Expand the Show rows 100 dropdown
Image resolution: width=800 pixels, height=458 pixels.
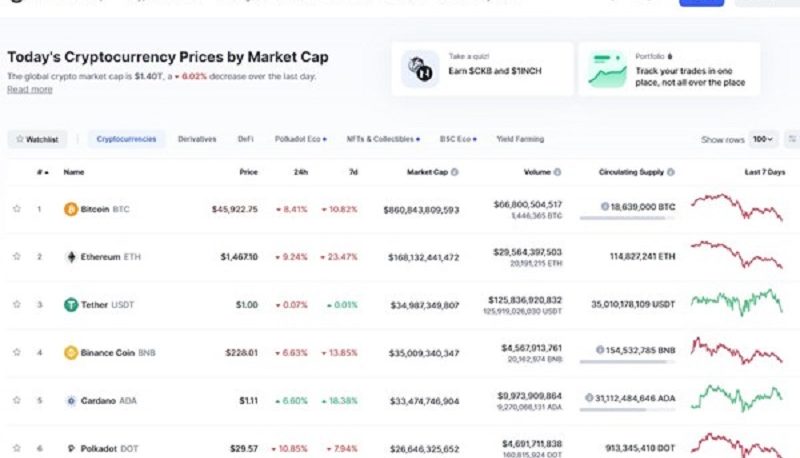763,139
